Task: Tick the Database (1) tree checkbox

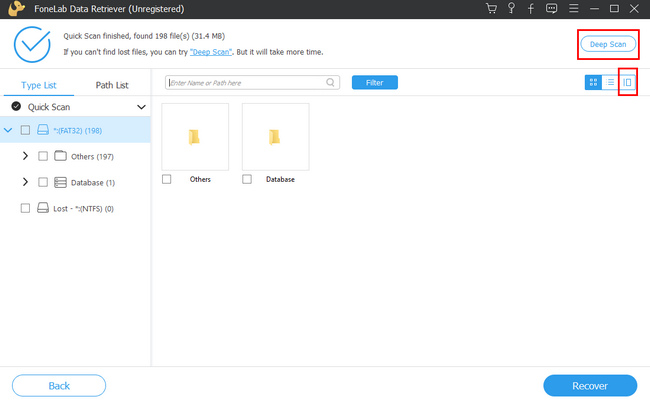Action: pos(43,182)
